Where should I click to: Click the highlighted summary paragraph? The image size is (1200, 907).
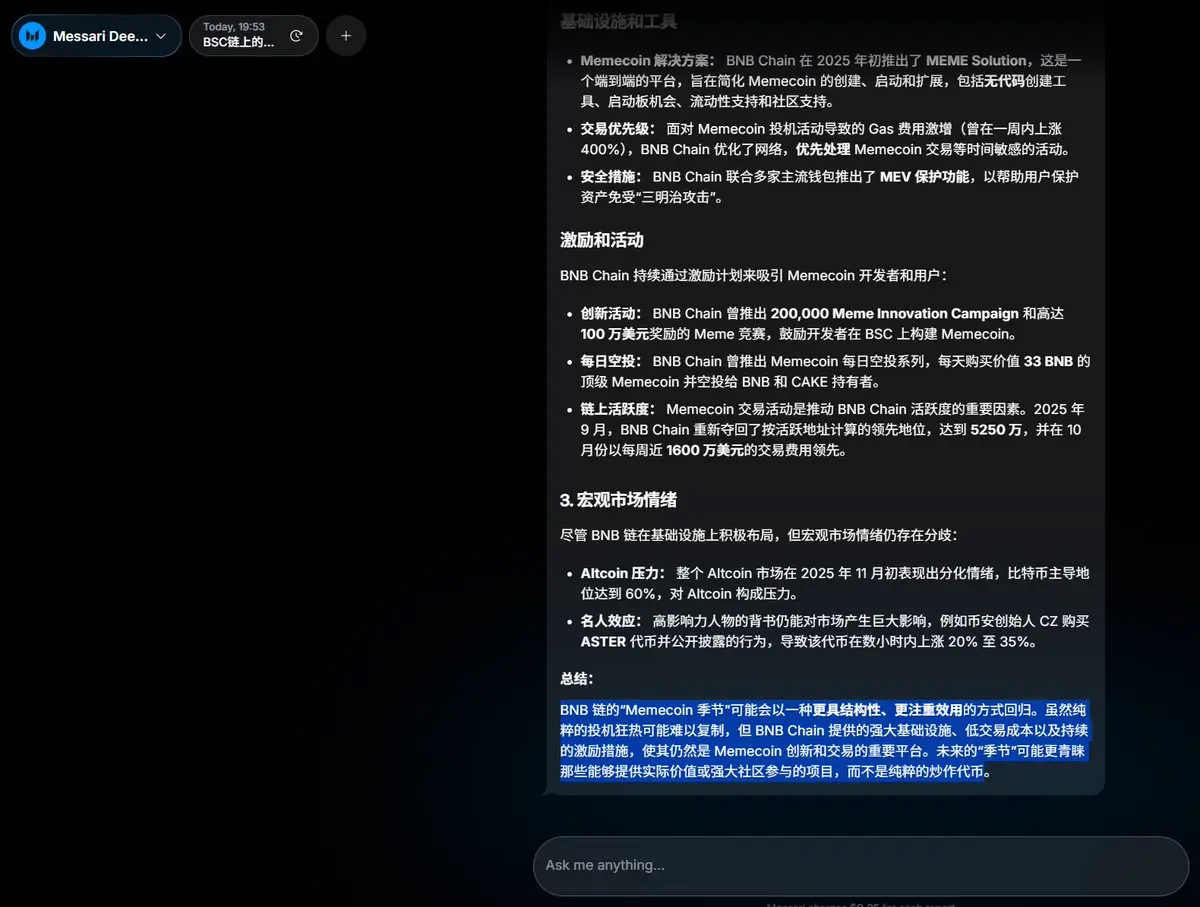(824, 741)
